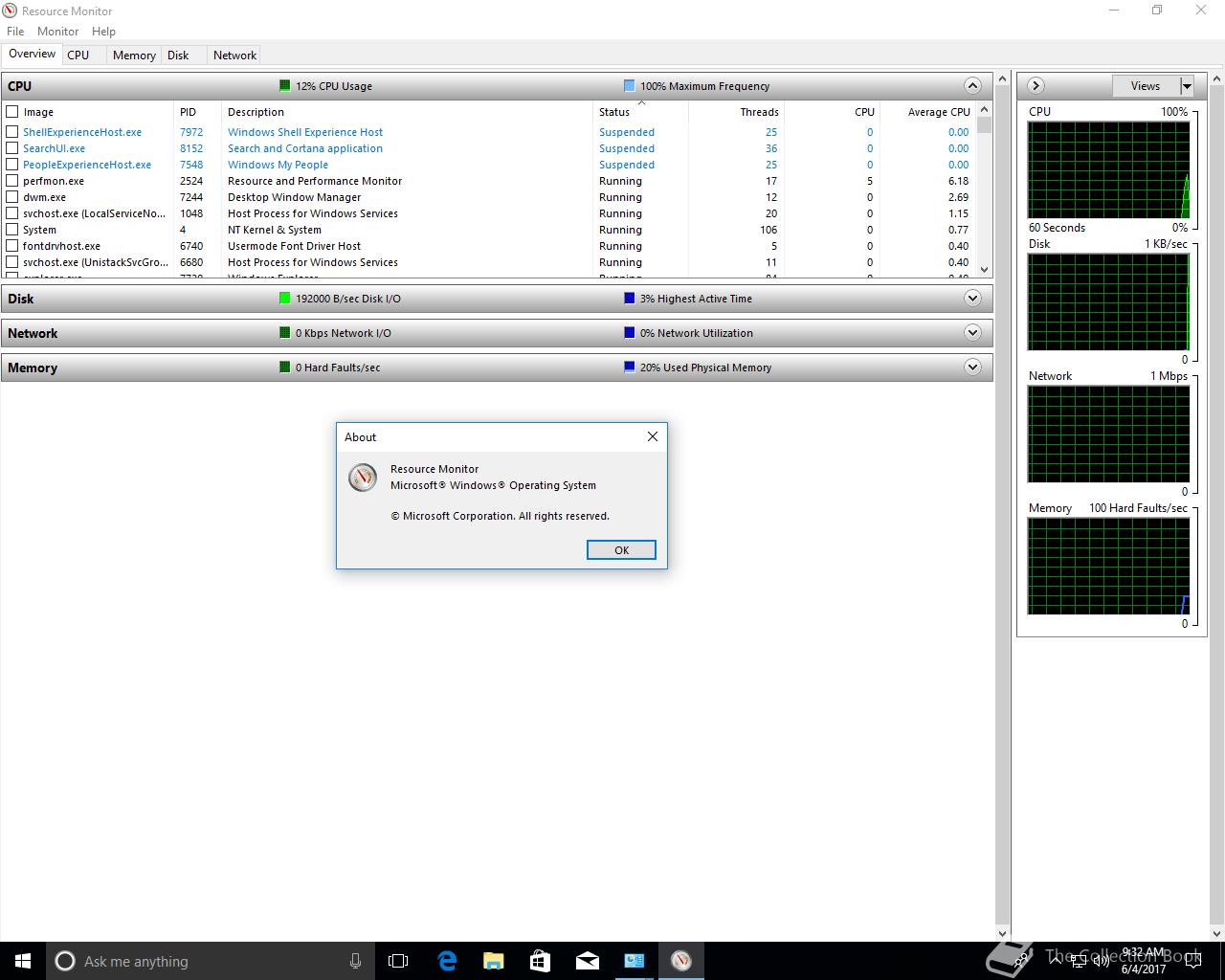The image size is (1225, 980).
Task: Launch Microsoft Edge from the taskbar
Action: coord(447,961)
